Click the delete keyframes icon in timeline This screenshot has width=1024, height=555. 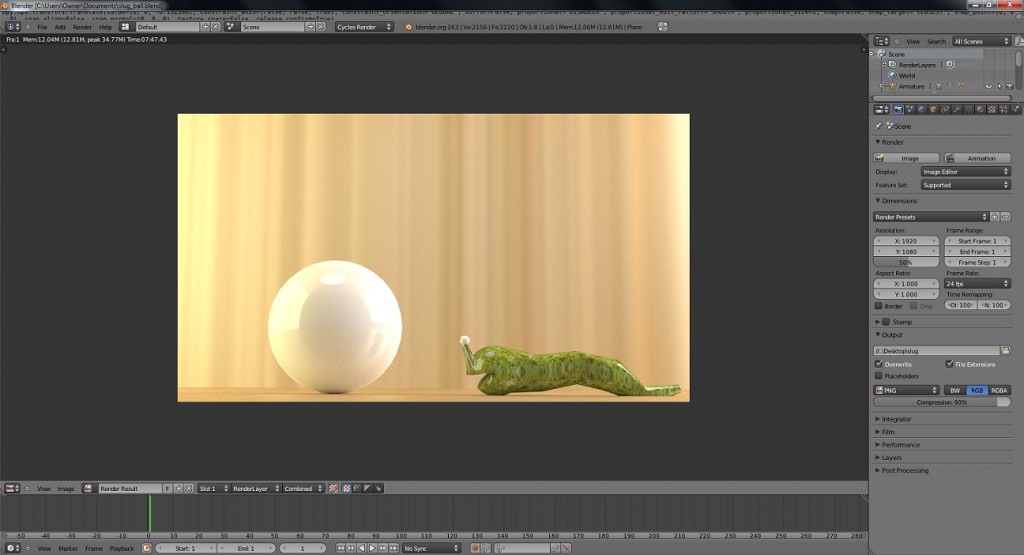[x=566, y=548]
